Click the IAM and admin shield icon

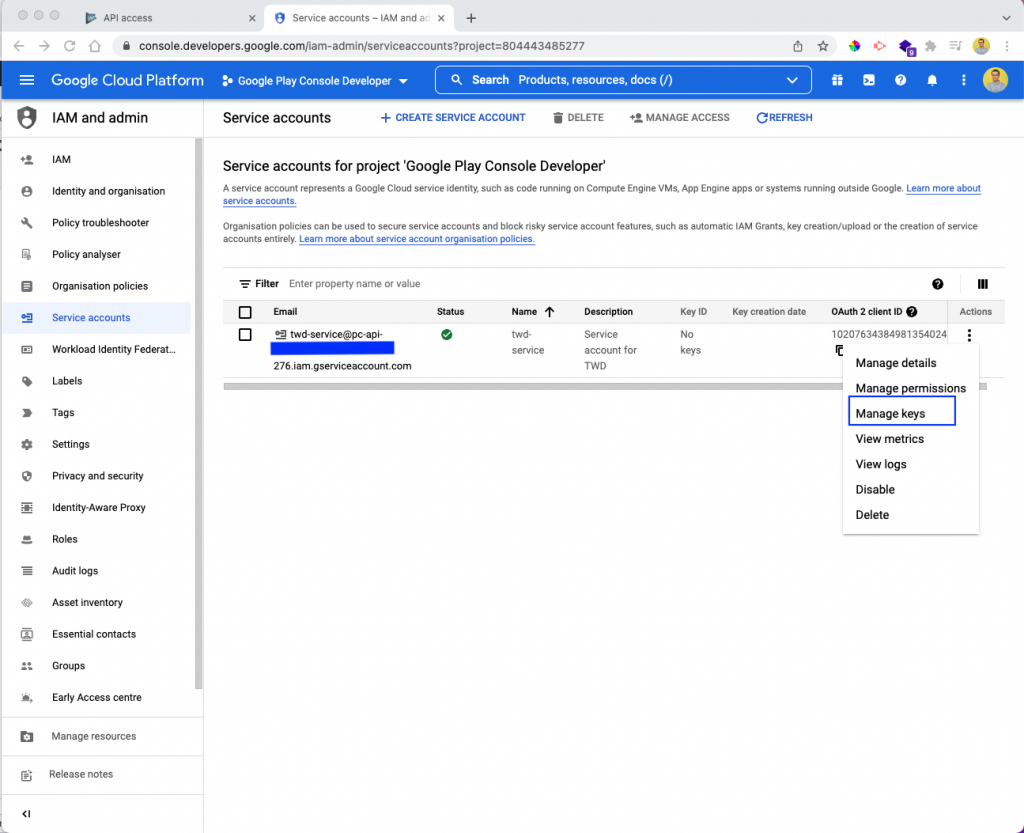point(27,118)
